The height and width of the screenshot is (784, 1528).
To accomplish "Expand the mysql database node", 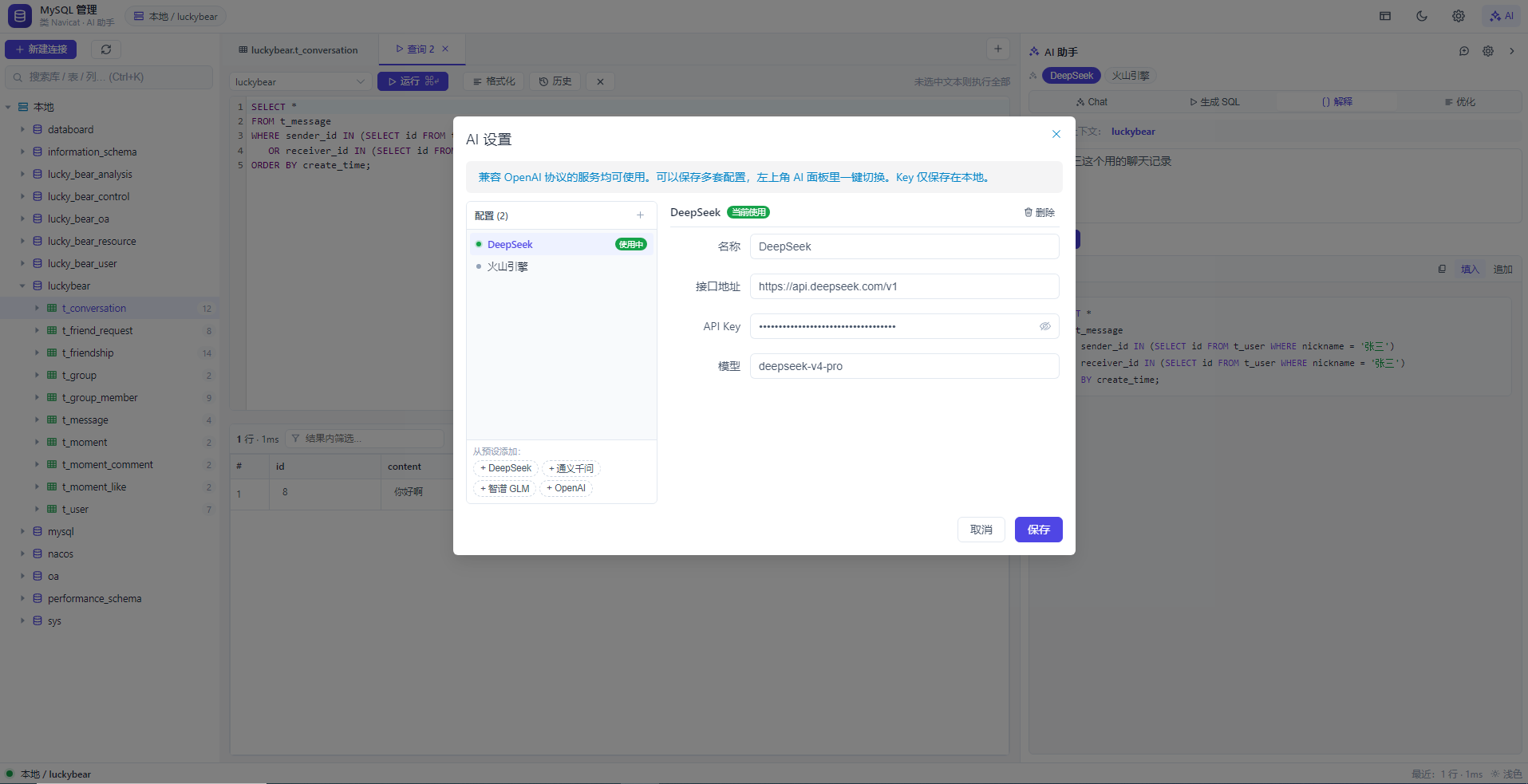I will 22,531.
